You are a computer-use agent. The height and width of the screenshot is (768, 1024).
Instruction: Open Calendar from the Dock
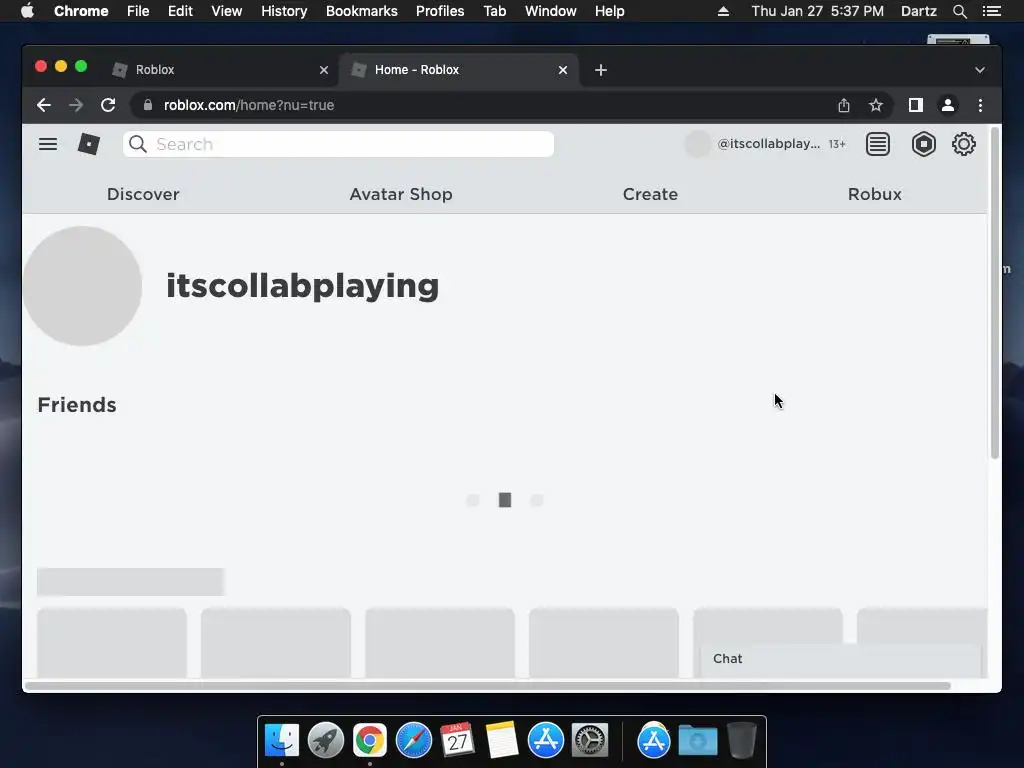coord(457,740)
